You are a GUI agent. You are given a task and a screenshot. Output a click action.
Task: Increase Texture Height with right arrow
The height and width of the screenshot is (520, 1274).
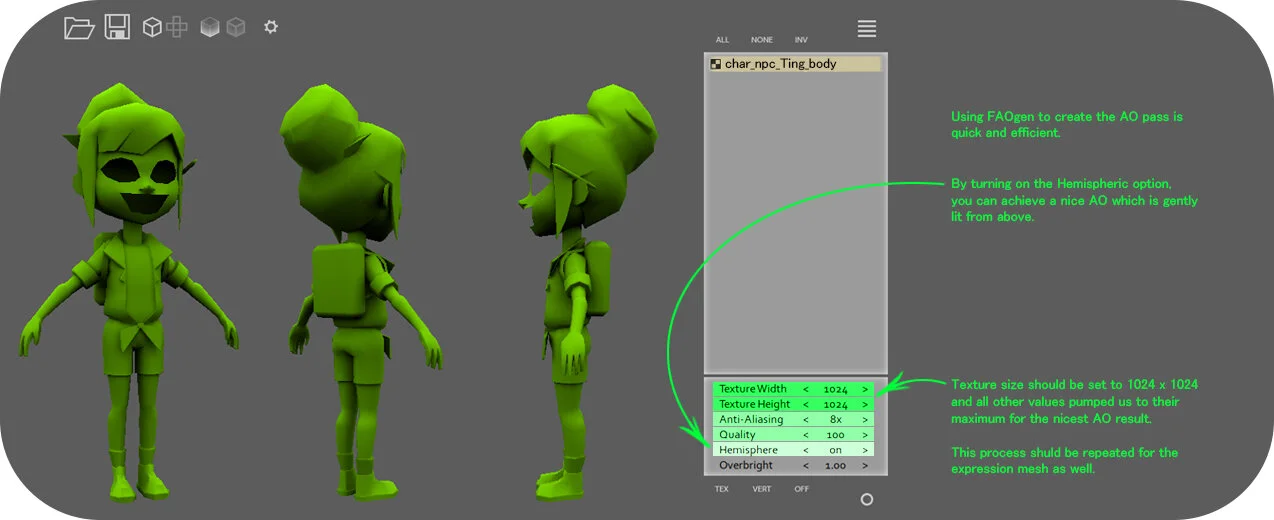(x=865, y=404)
